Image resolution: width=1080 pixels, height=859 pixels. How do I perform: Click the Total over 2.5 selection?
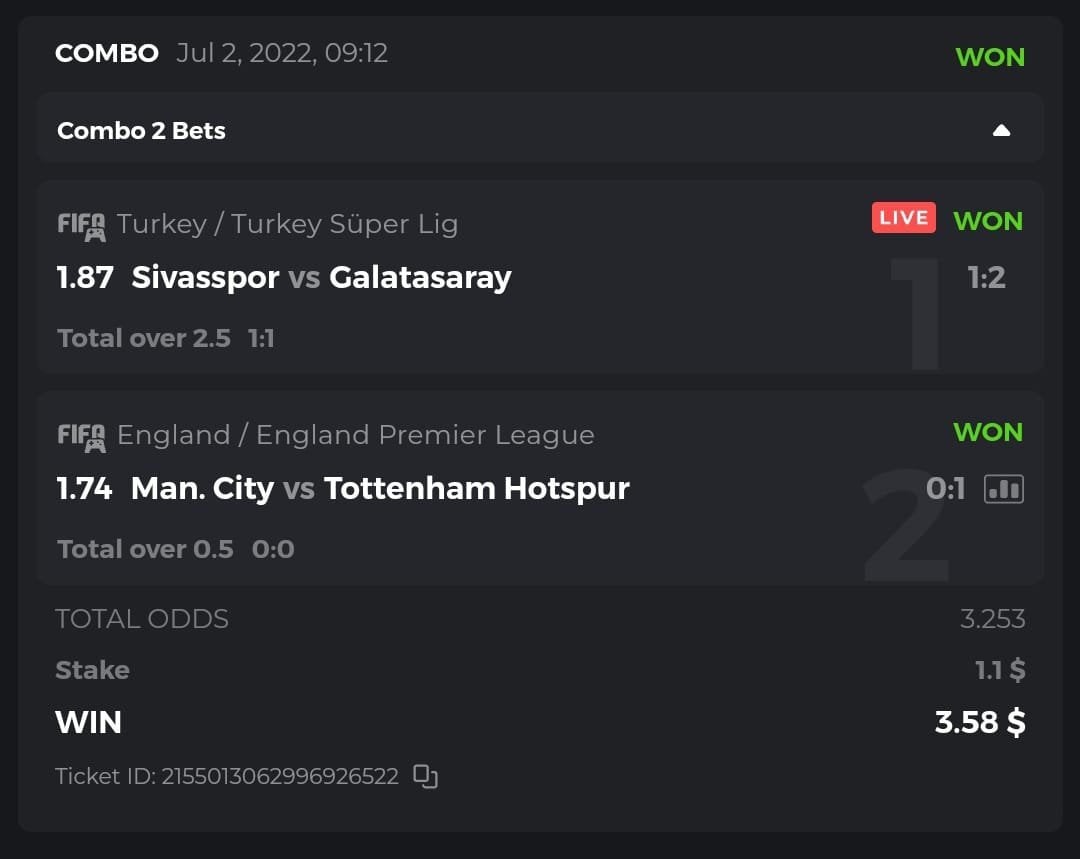point(144,338)
